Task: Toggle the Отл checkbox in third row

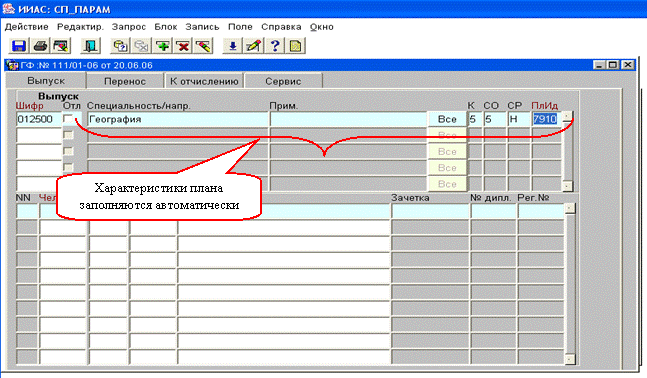Action: click(68, 151)
